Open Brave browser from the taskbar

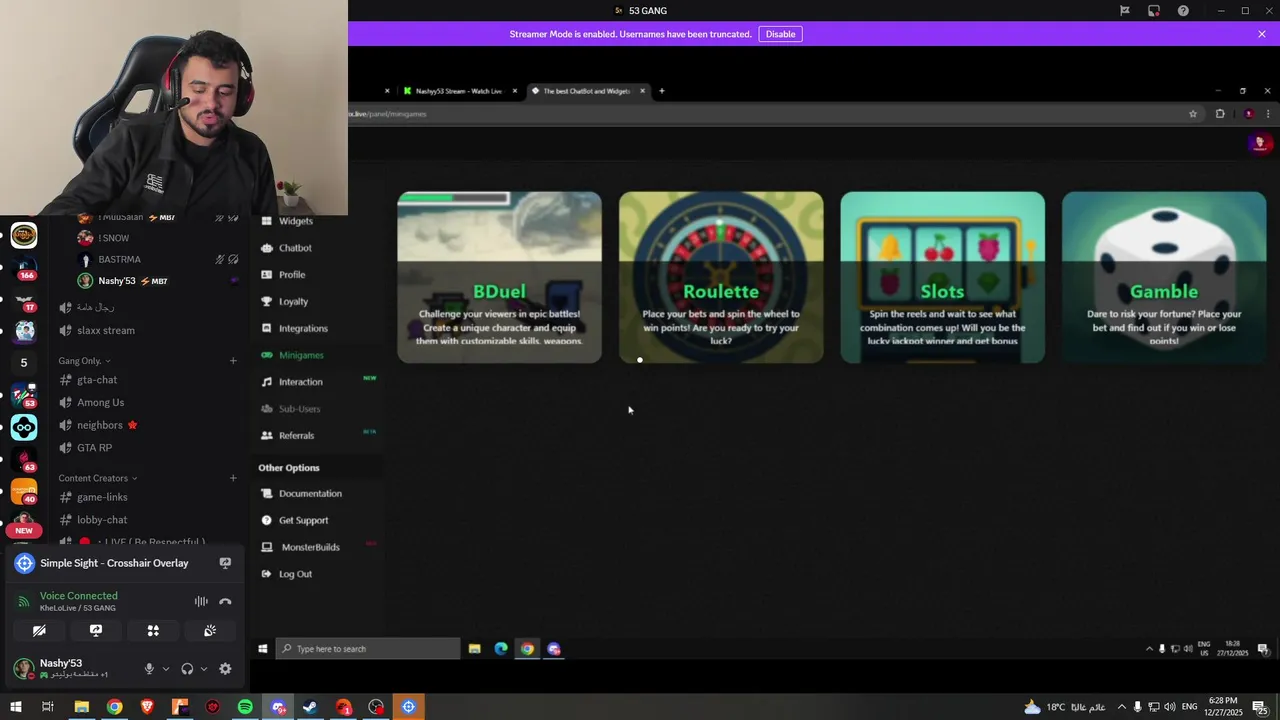pos(147,707)
